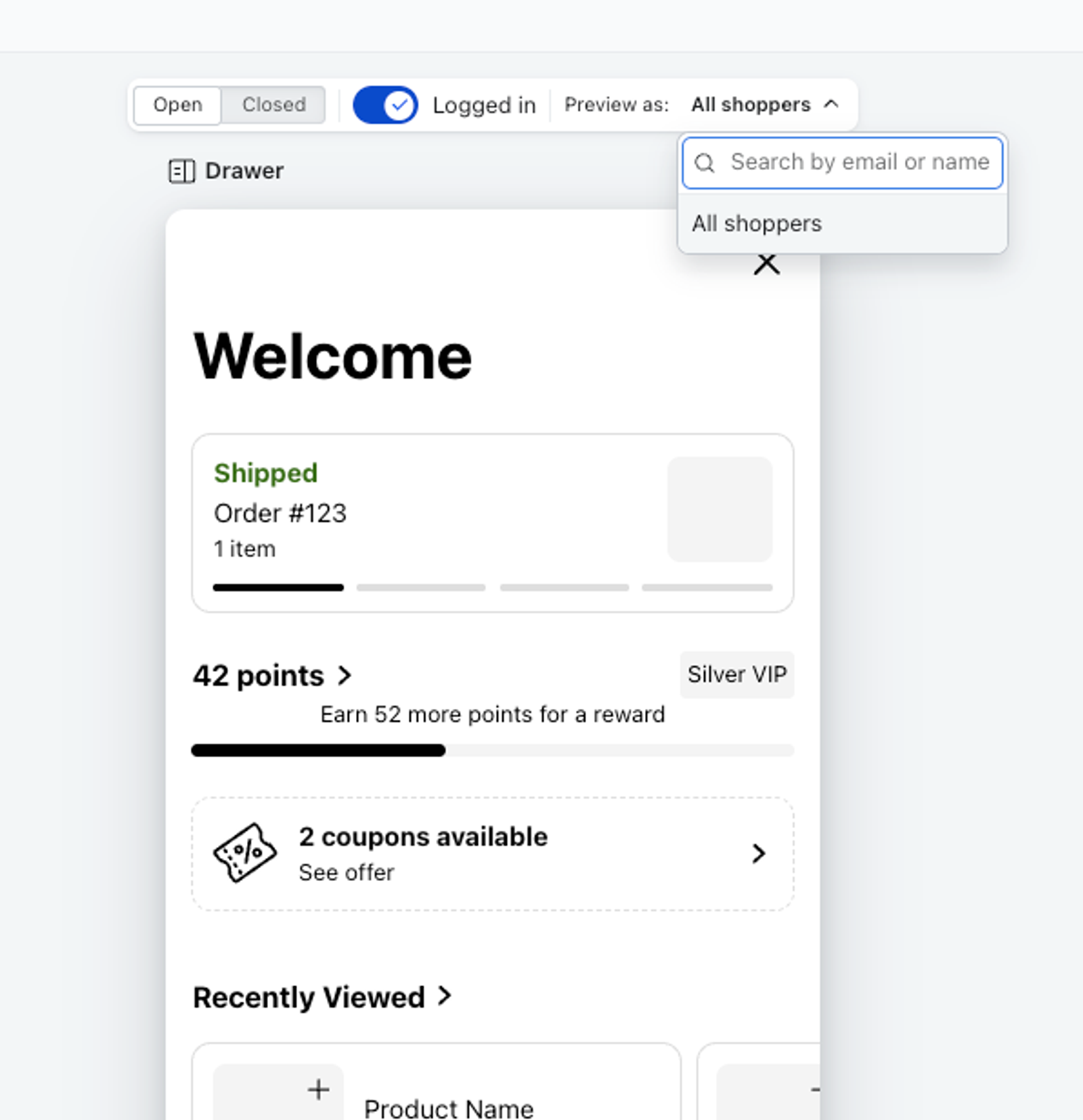Close the Welcome drawer with X
This screenshot has width=1083, height=1120.
(767, 264)
